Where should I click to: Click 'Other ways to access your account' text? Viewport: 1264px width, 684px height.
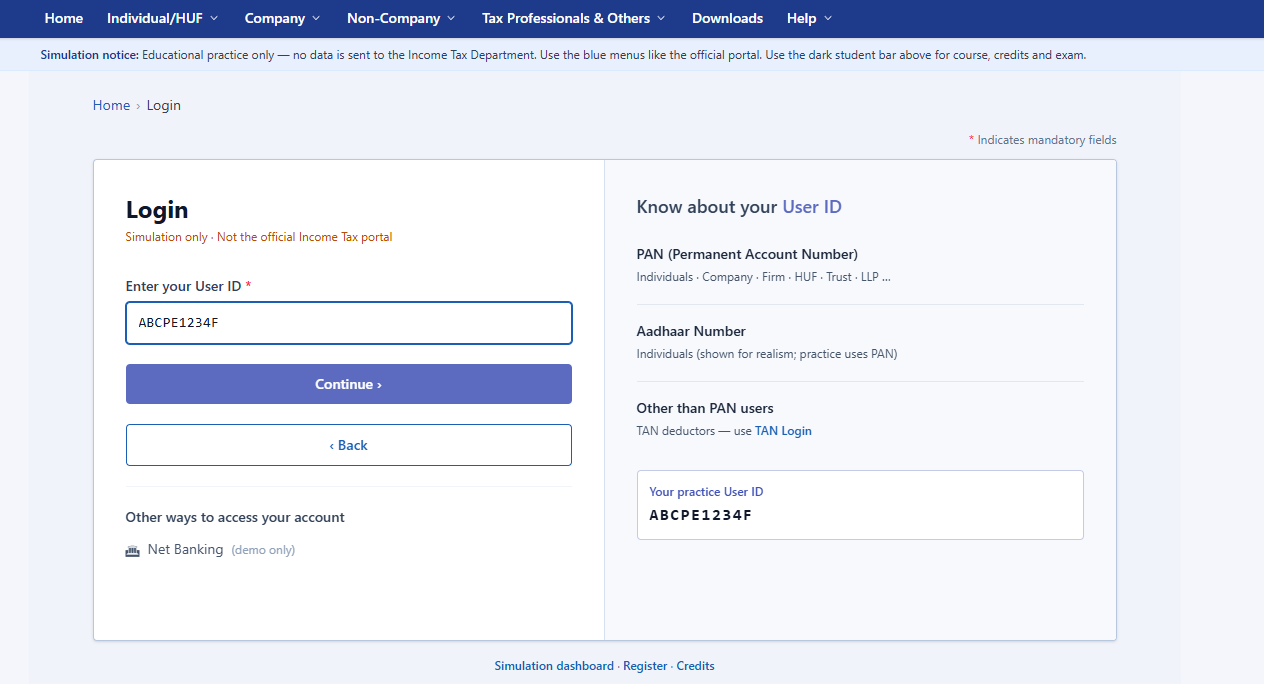(235, 517)
